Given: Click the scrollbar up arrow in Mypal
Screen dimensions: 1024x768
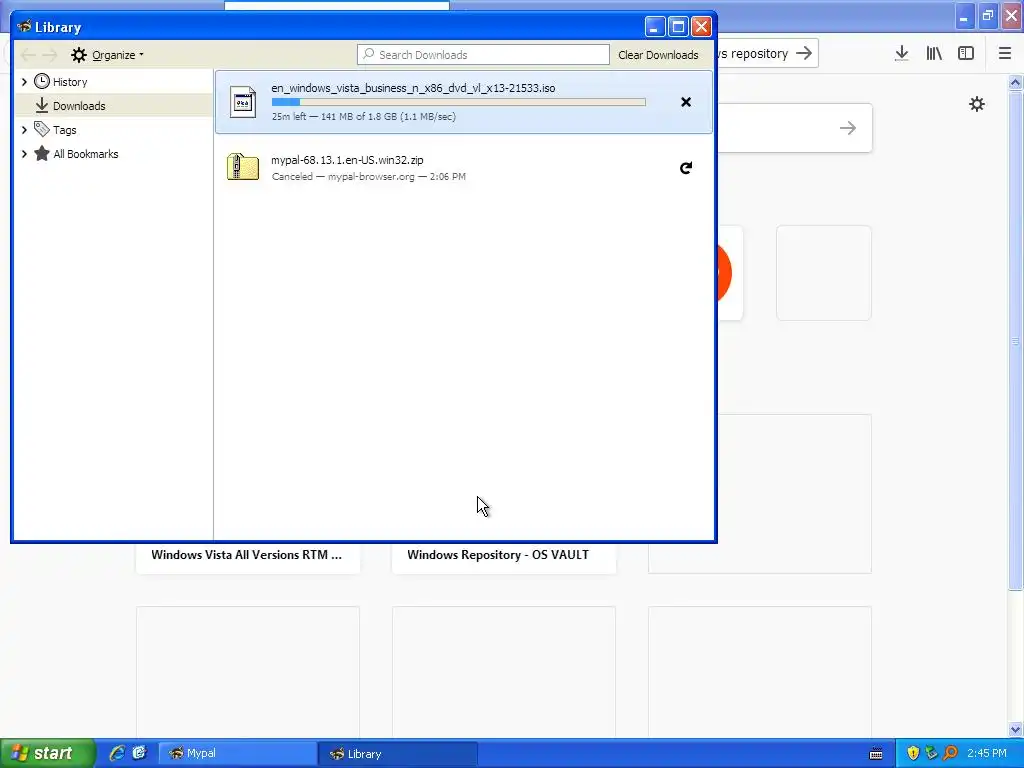Looking at the screenshot, I should 1015,82.
